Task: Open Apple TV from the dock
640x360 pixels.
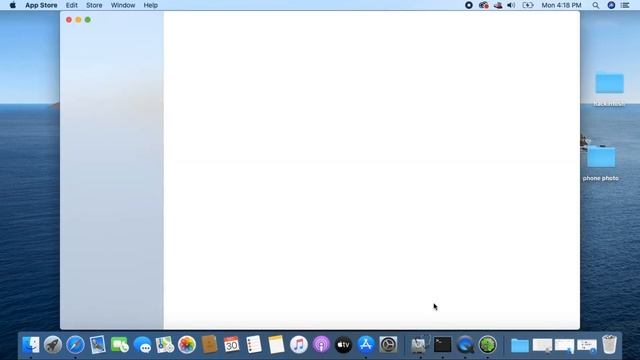Action: (x=343, y=345)
